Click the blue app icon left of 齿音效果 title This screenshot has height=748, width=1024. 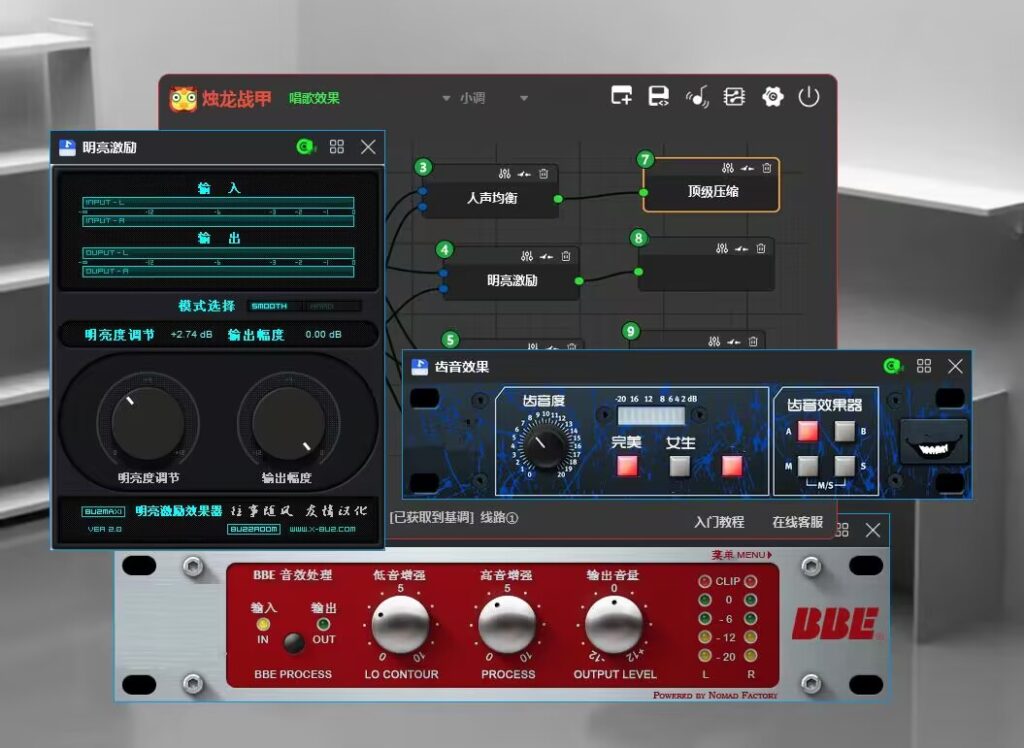pyautogui.click(x=419, y=366)
